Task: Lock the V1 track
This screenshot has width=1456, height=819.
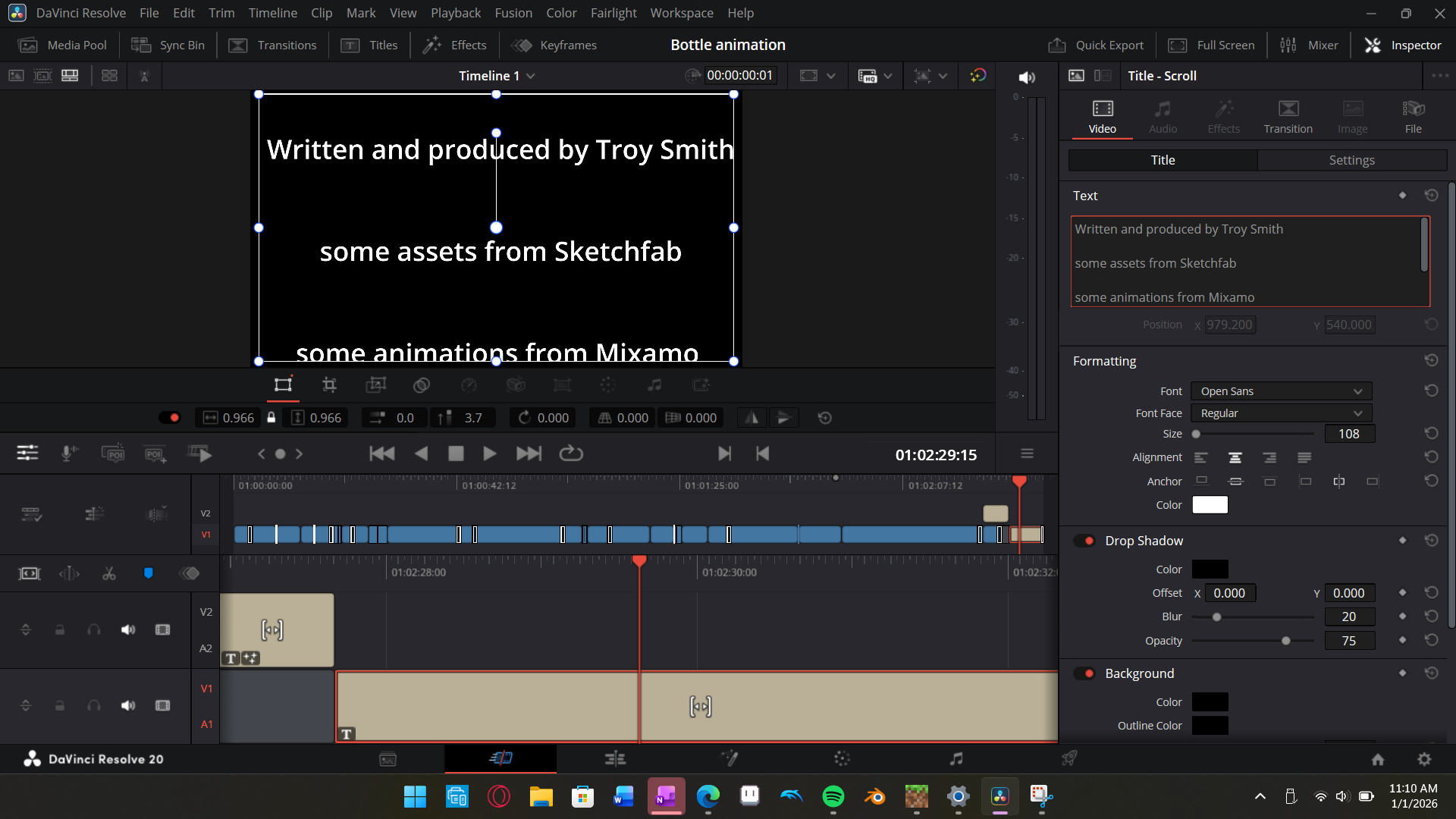Action: pyautogui.click(x=60, y=705)
